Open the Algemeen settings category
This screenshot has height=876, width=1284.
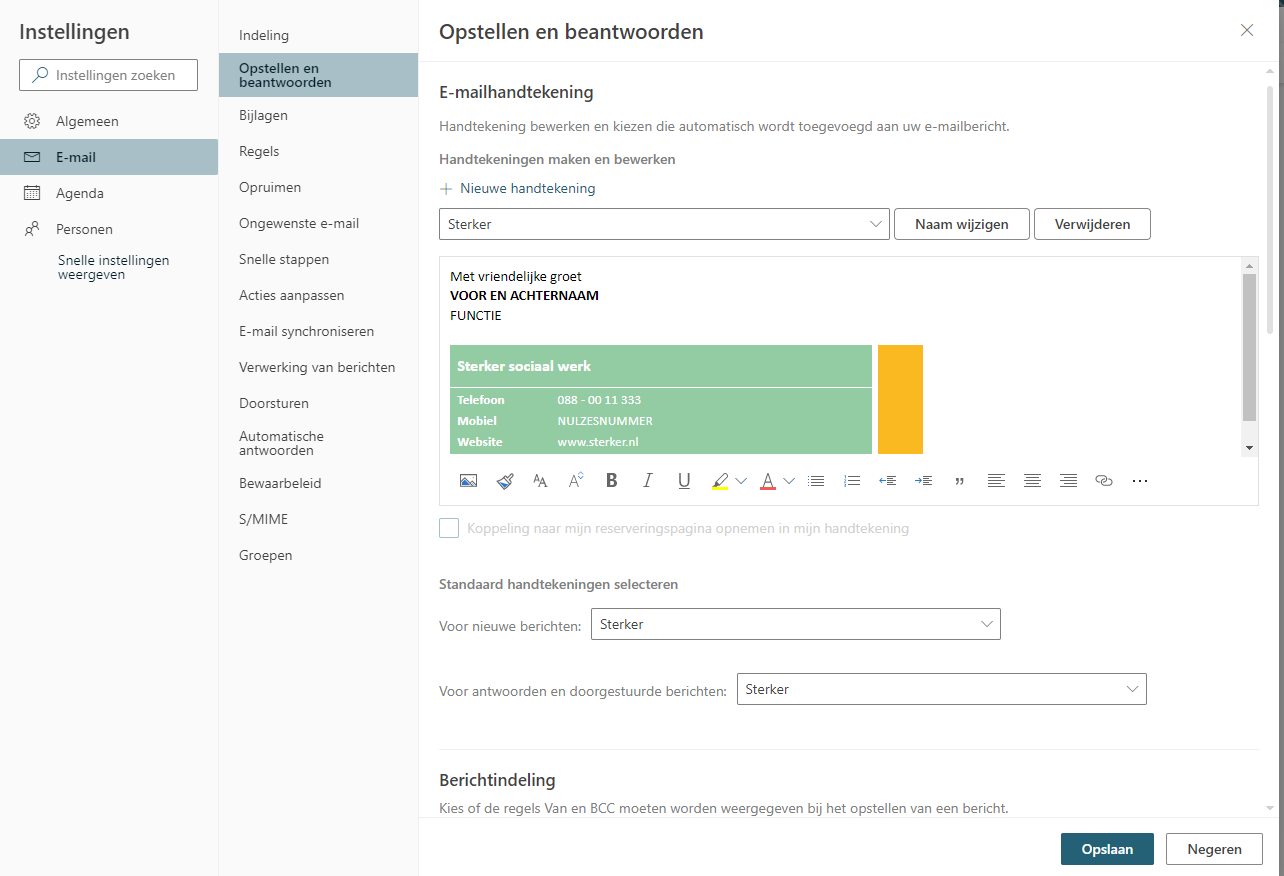109,121
